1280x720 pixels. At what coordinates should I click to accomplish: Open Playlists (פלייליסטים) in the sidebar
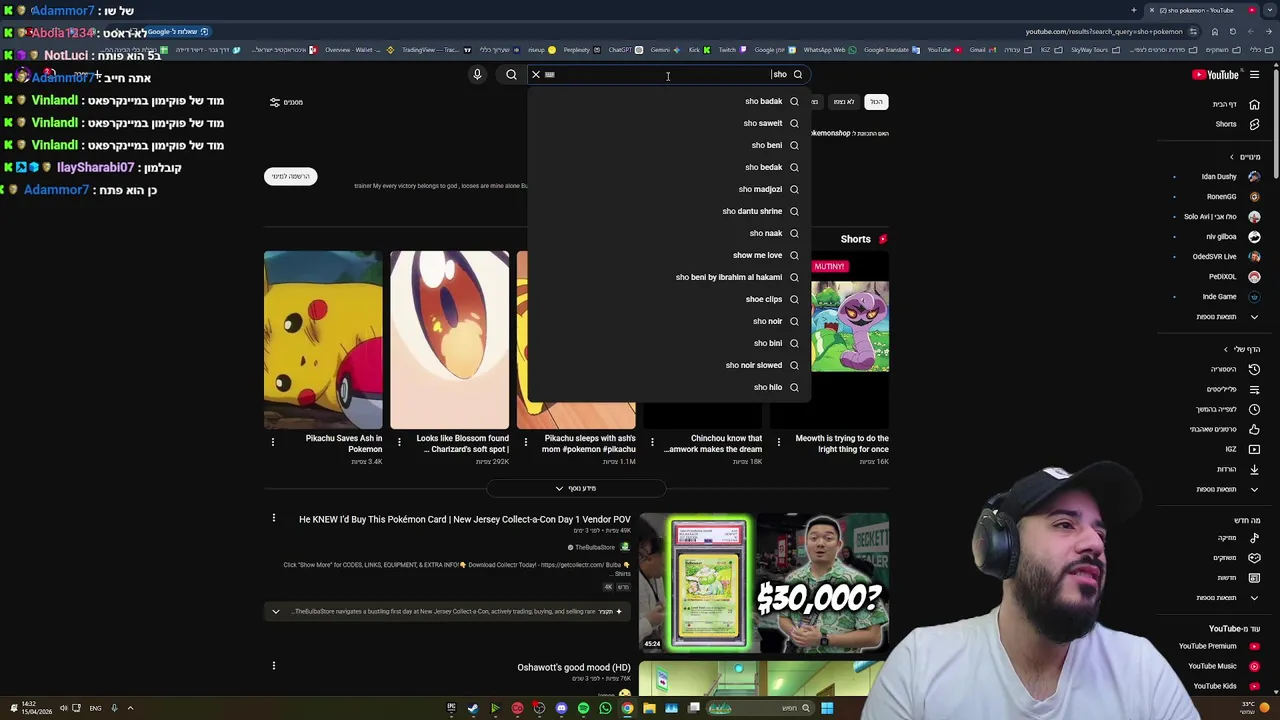(x=1232, y=389)
